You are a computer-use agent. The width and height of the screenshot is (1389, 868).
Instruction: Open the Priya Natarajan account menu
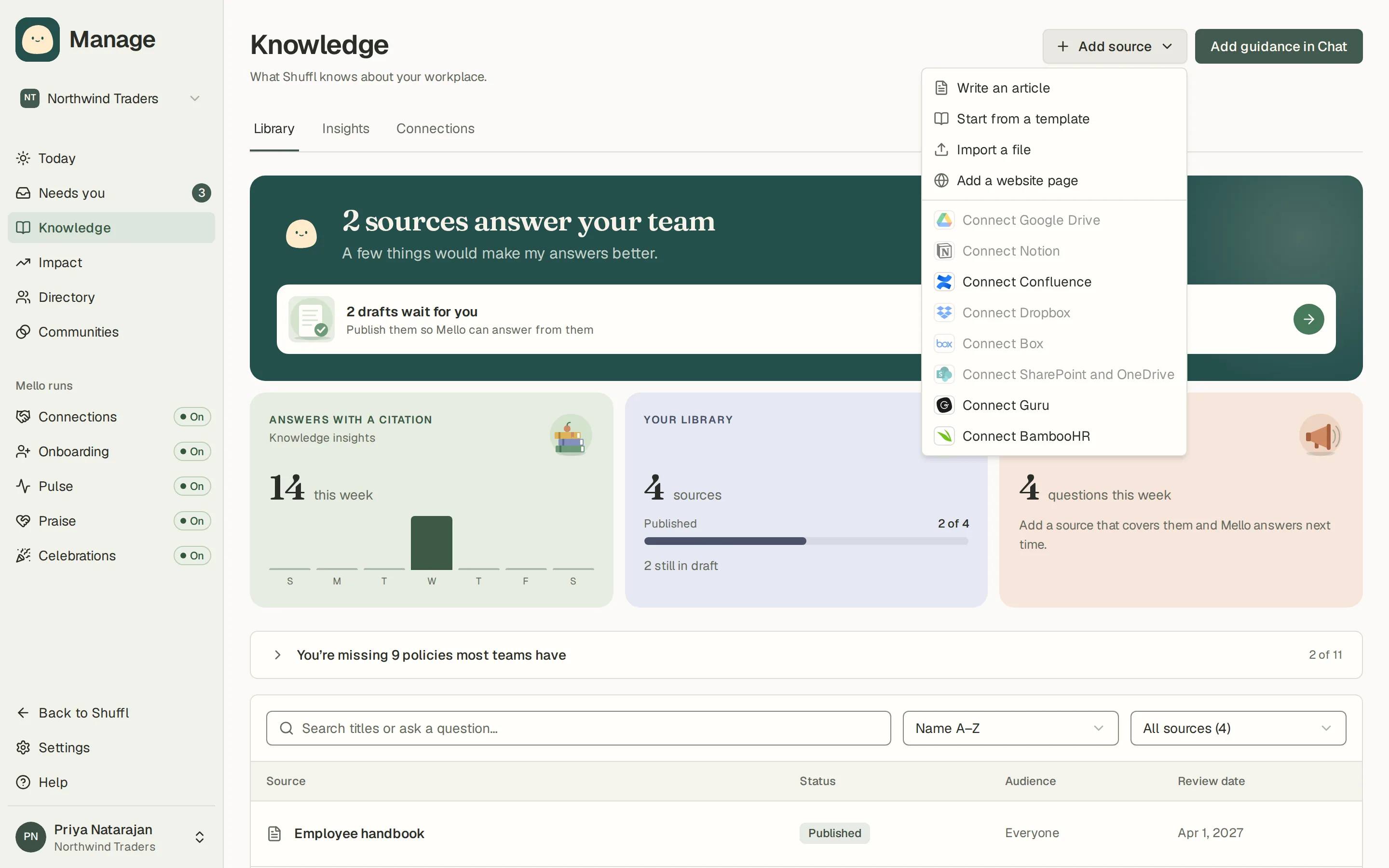click(111, 837)
